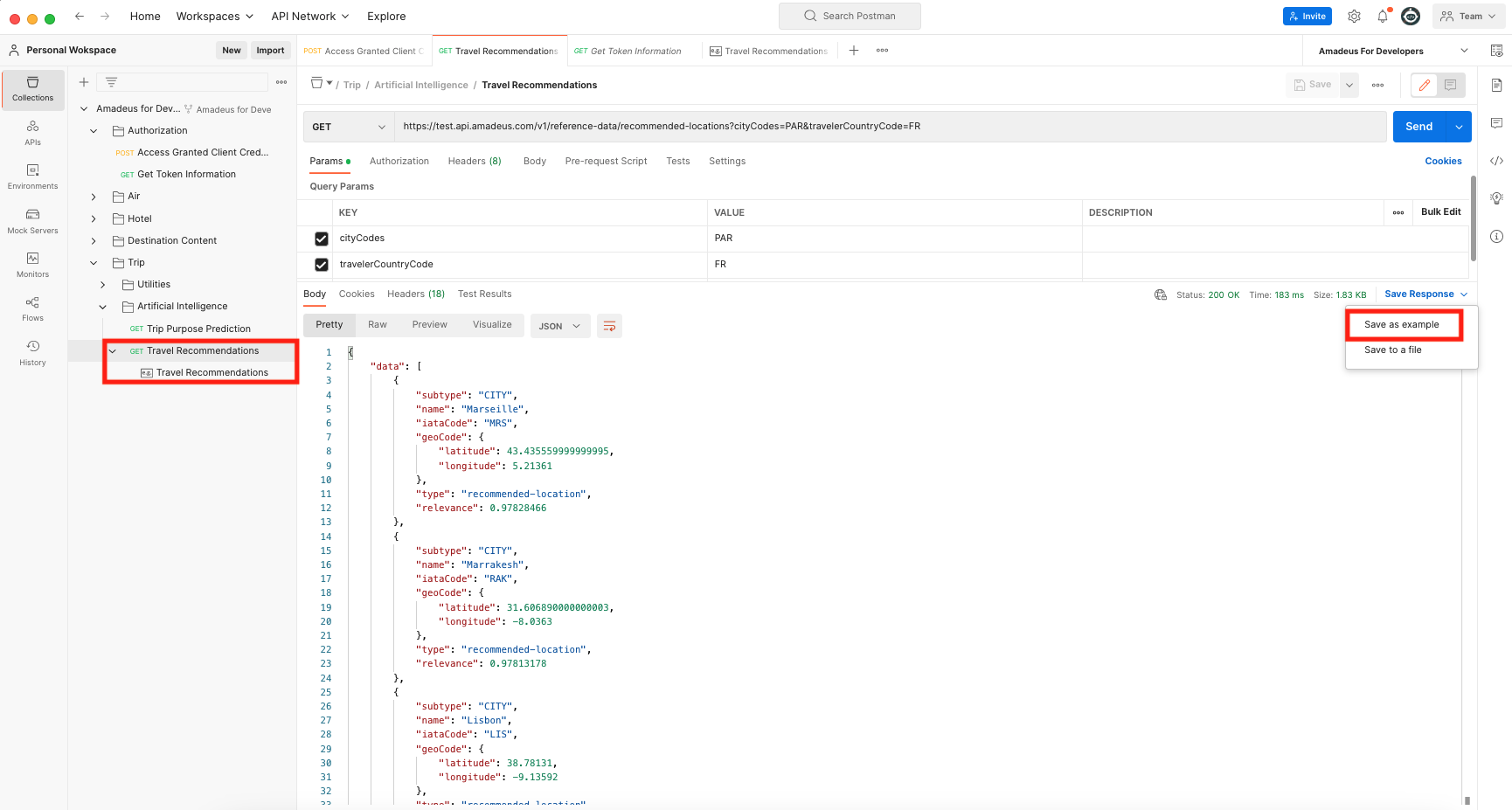Switch to the Tests request tab
This screenshot has width=1512, height=810.
(x=678, y=162)
